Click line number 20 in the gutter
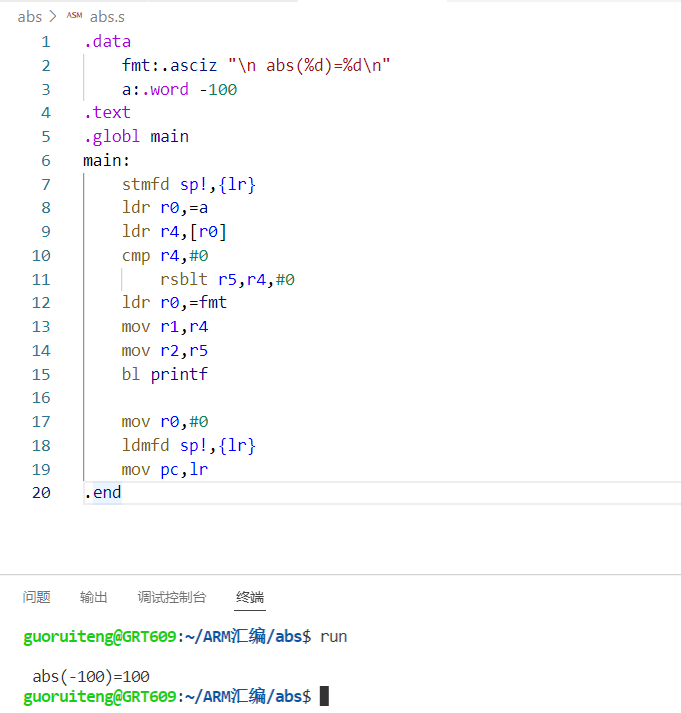Screen dimensions: 681x713 pos(41,492)
